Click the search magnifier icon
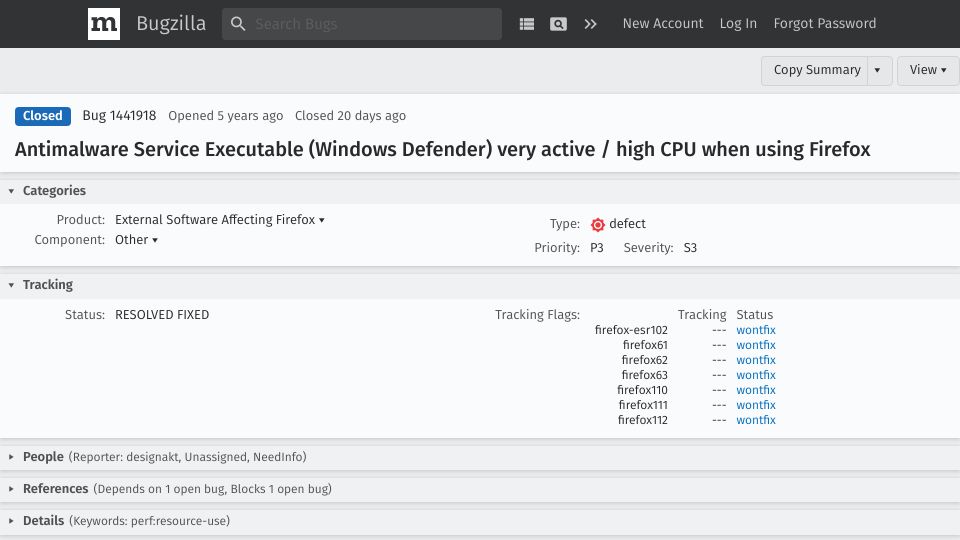Viewport: 960px width, 540px height. 238,24
